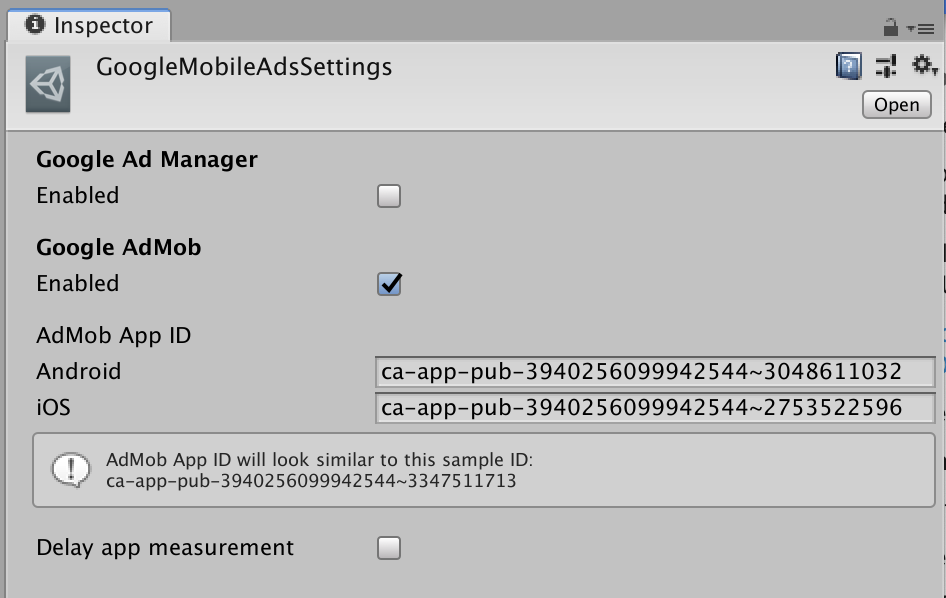
Task: Disable the Google AdMob Enabled checkbox
Action: pos(389,284)
